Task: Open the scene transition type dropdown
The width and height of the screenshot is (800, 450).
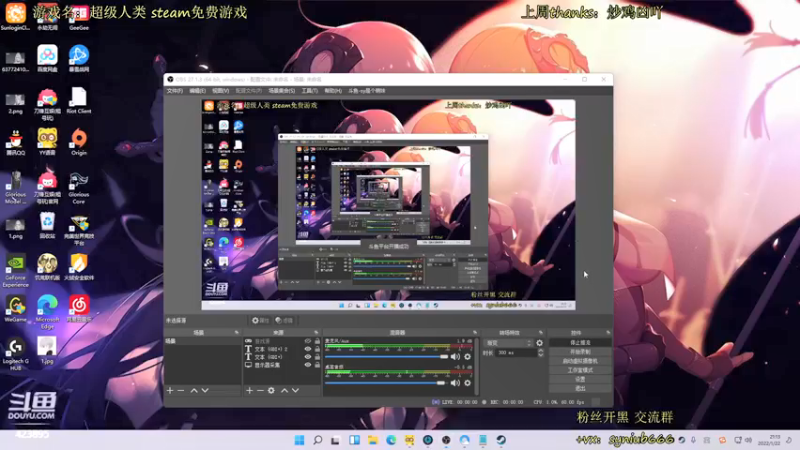Action: (509, 343)
